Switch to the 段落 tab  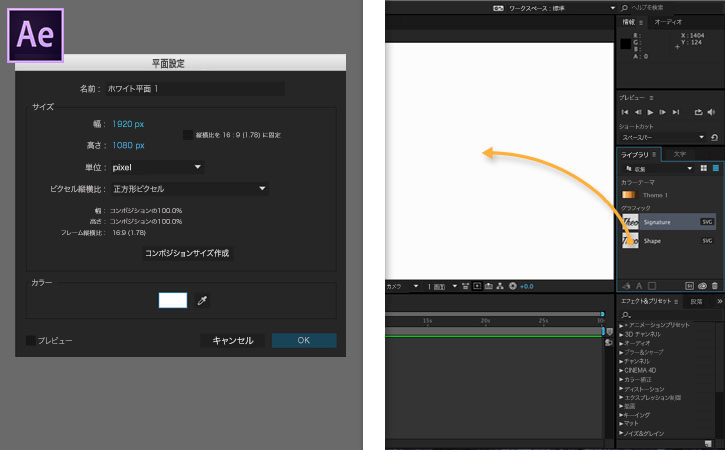pos(696,302)
